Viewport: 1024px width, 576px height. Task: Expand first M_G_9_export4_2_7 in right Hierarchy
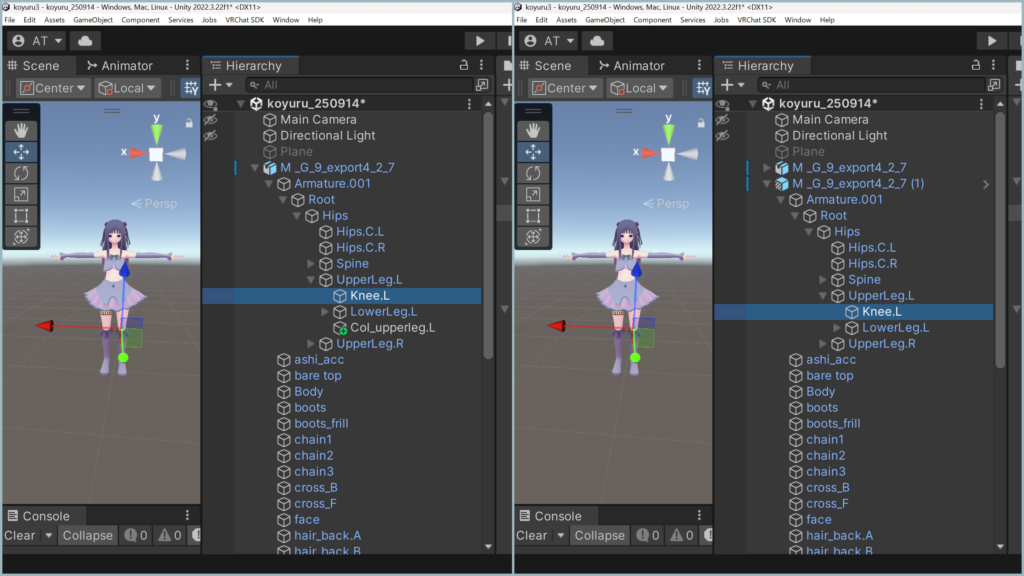pos(767,168)
